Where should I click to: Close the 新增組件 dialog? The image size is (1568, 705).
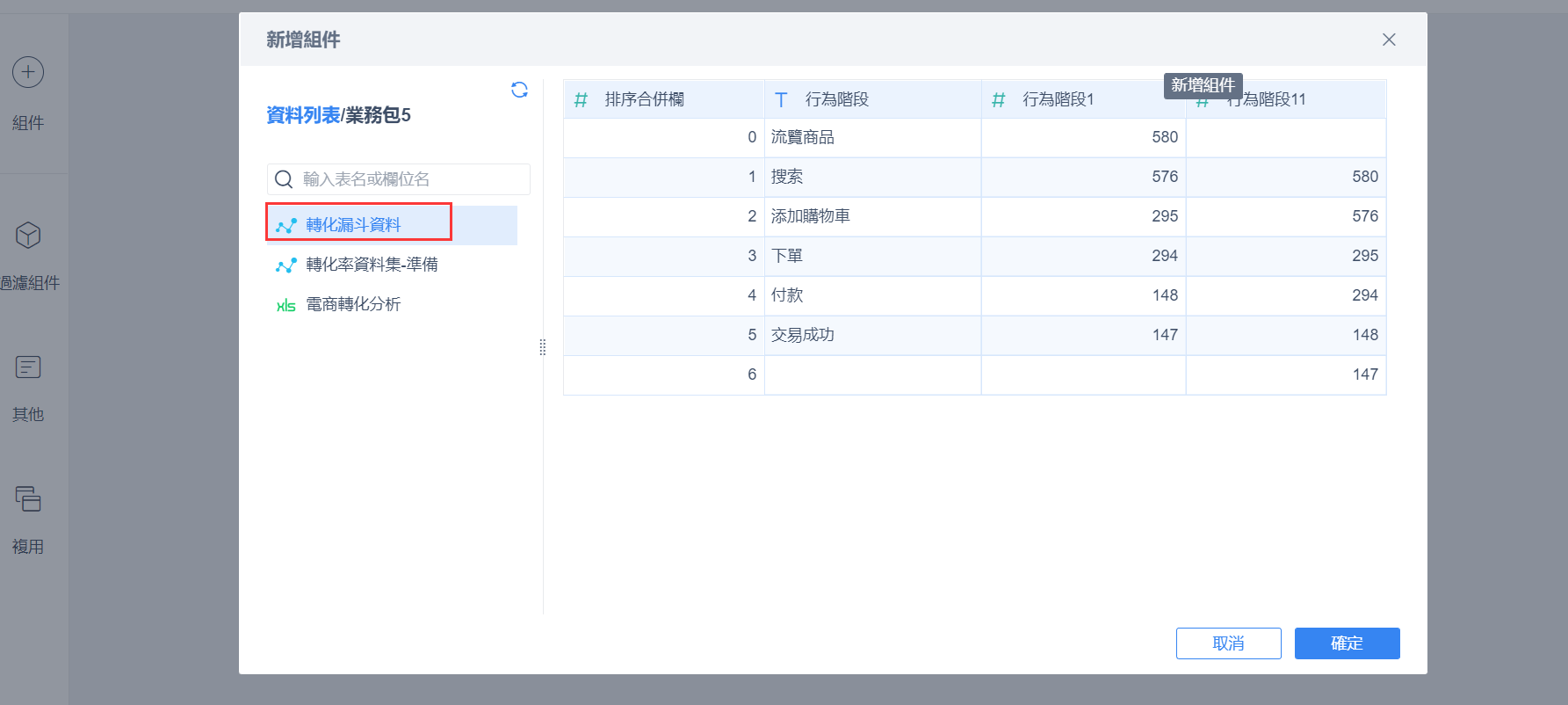(x=1389, y=40)
